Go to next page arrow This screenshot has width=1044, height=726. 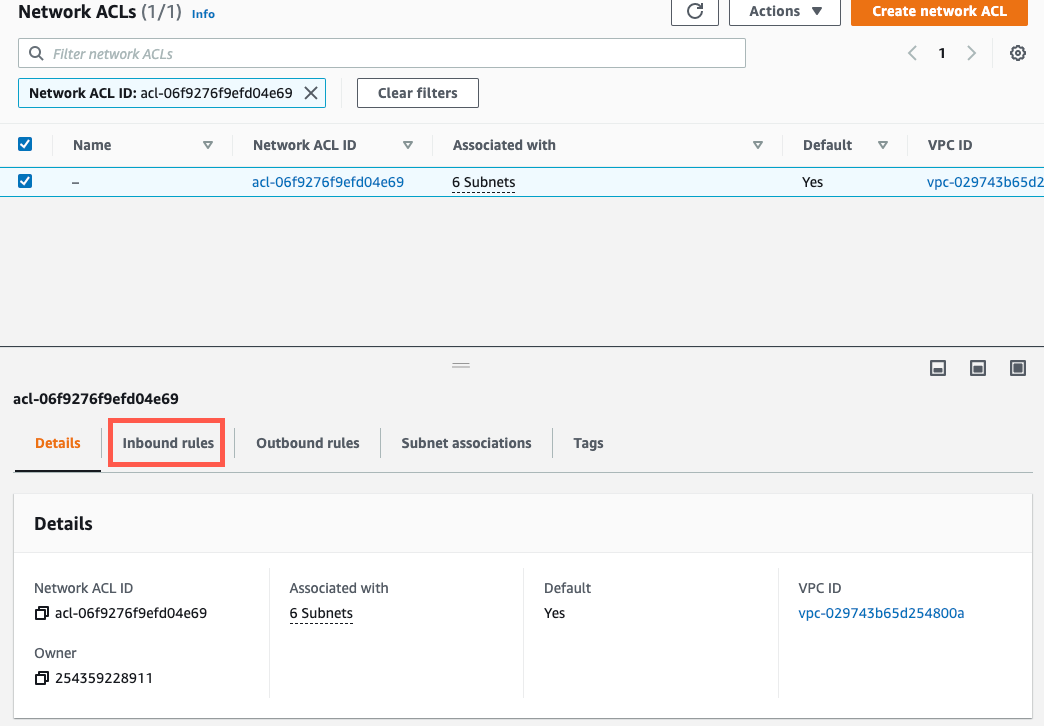coord(971,53)
